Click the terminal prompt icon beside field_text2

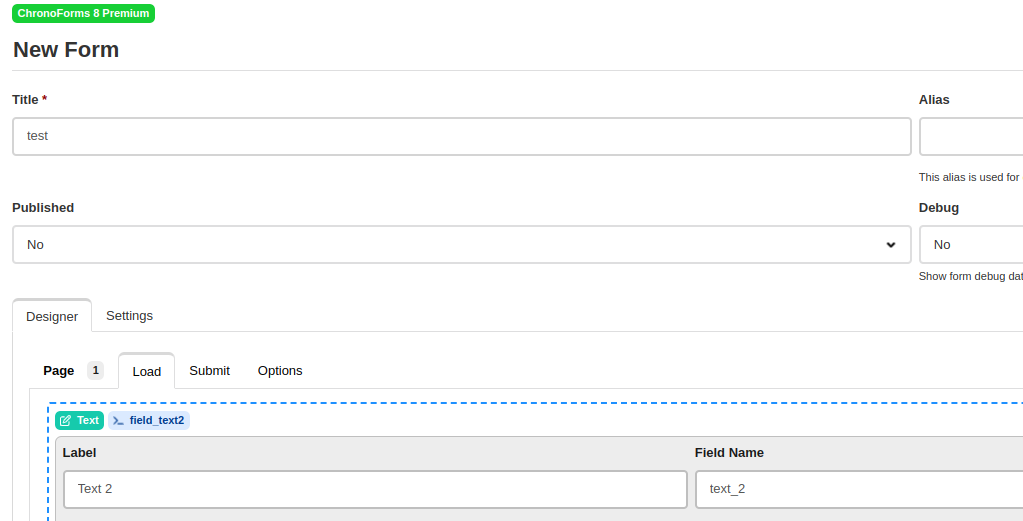tap(118, 421)
